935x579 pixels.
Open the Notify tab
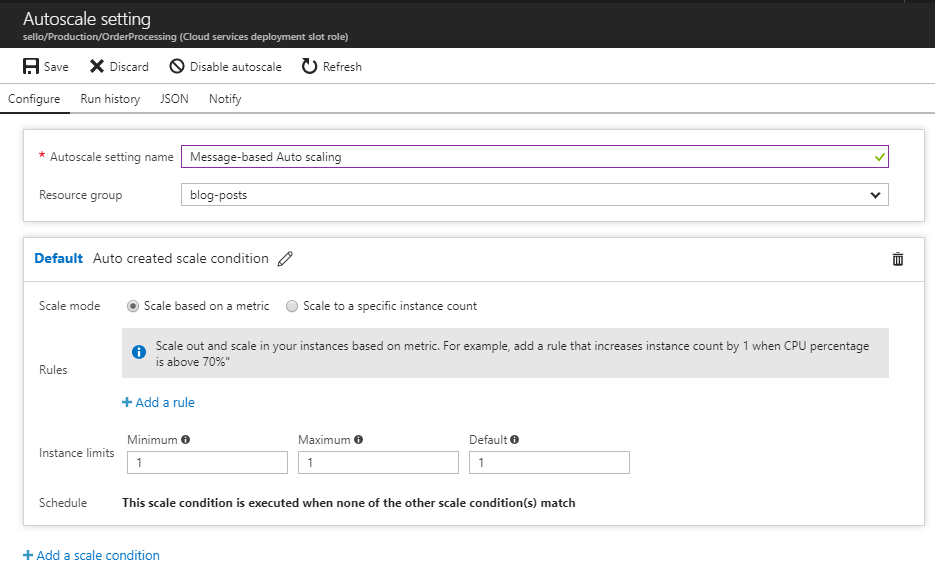click(225, 99)
